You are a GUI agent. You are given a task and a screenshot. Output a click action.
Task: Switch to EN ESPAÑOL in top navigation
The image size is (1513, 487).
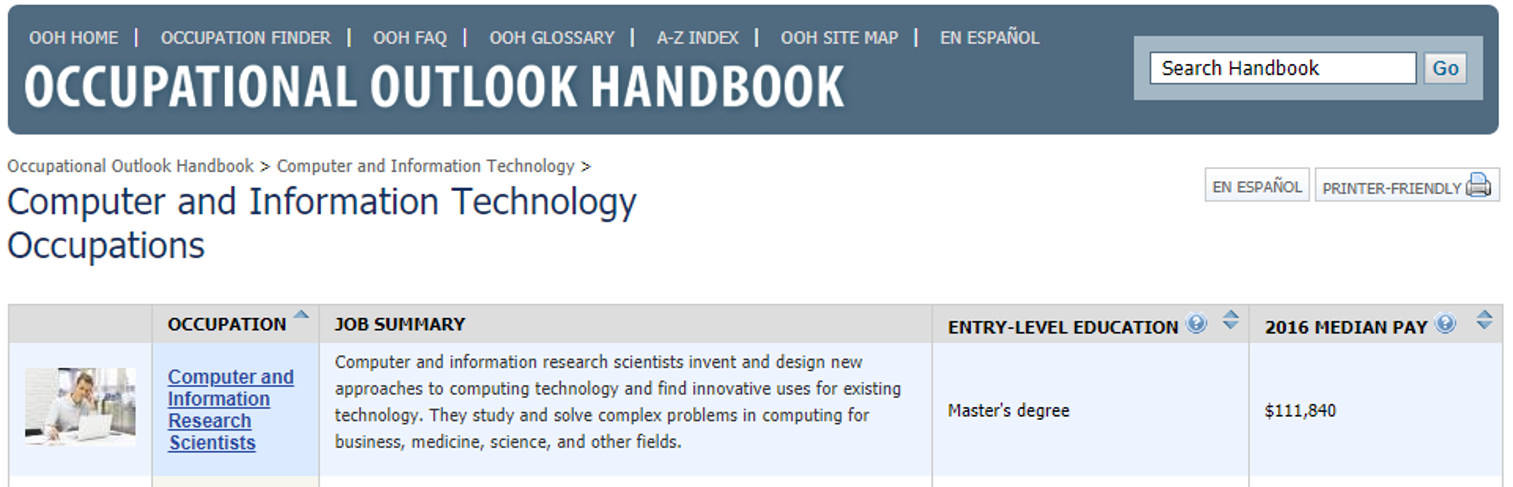pos(990,38)
